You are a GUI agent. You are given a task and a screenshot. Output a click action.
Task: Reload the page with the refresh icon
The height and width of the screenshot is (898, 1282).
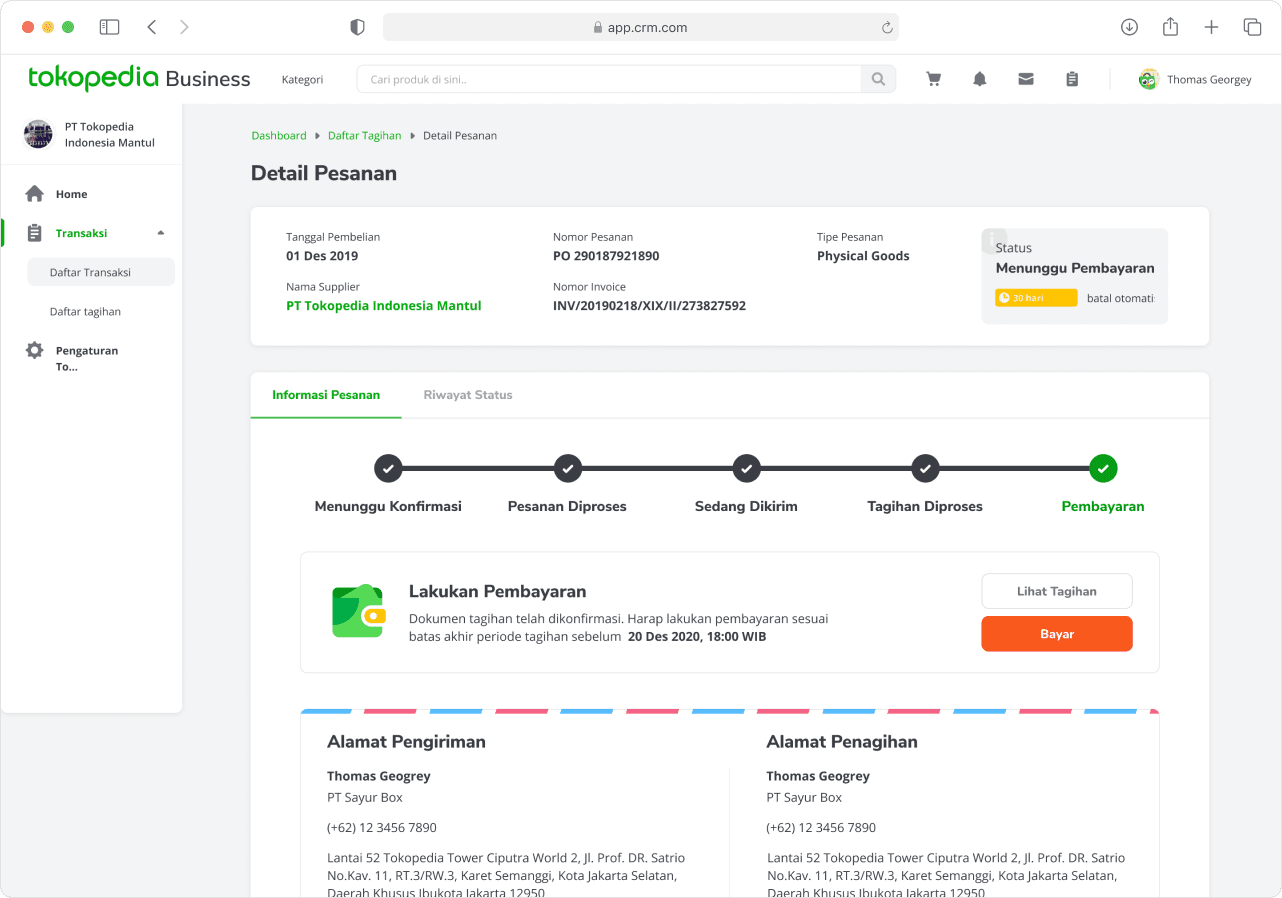(886, 28)
